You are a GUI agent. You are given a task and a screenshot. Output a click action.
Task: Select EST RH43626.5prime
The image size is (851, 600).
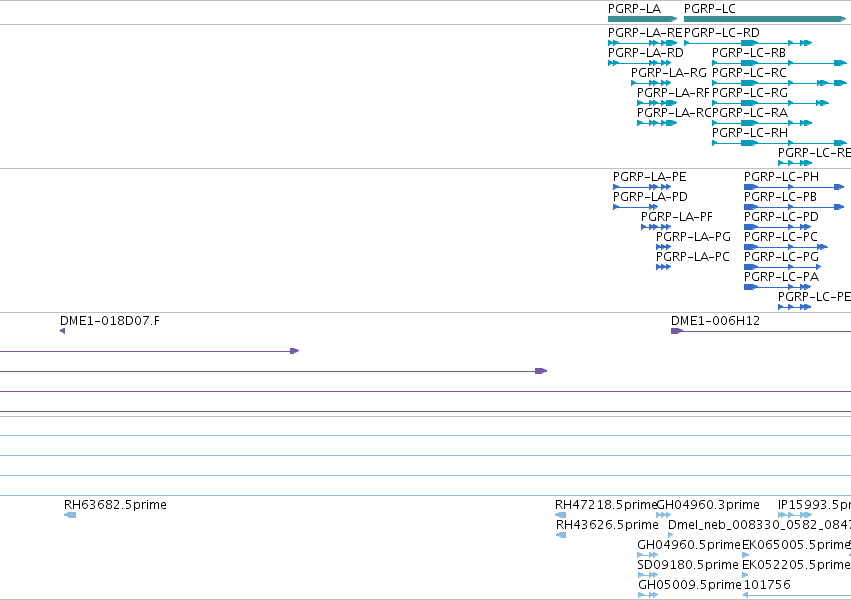[x=561, y=535]
